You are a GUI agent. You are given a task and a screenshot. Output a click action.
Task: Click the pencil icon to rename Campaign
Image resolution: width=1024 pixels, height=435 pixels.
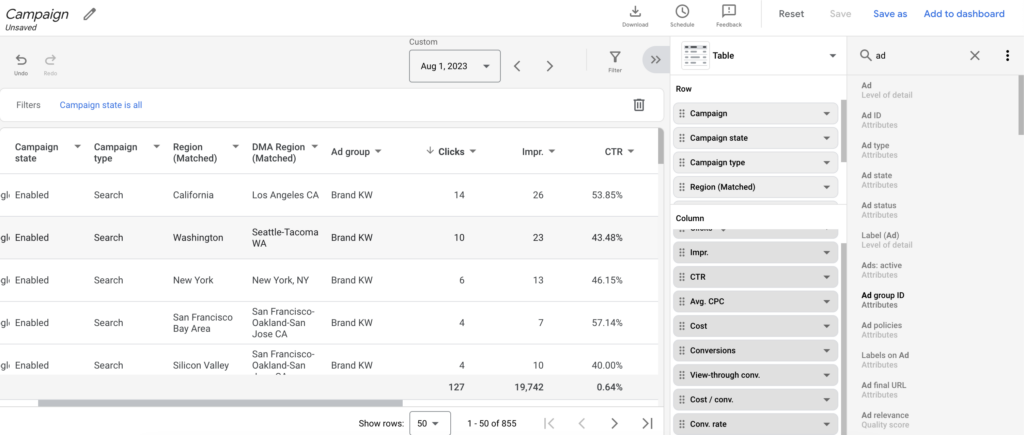(x=90, y=14)
